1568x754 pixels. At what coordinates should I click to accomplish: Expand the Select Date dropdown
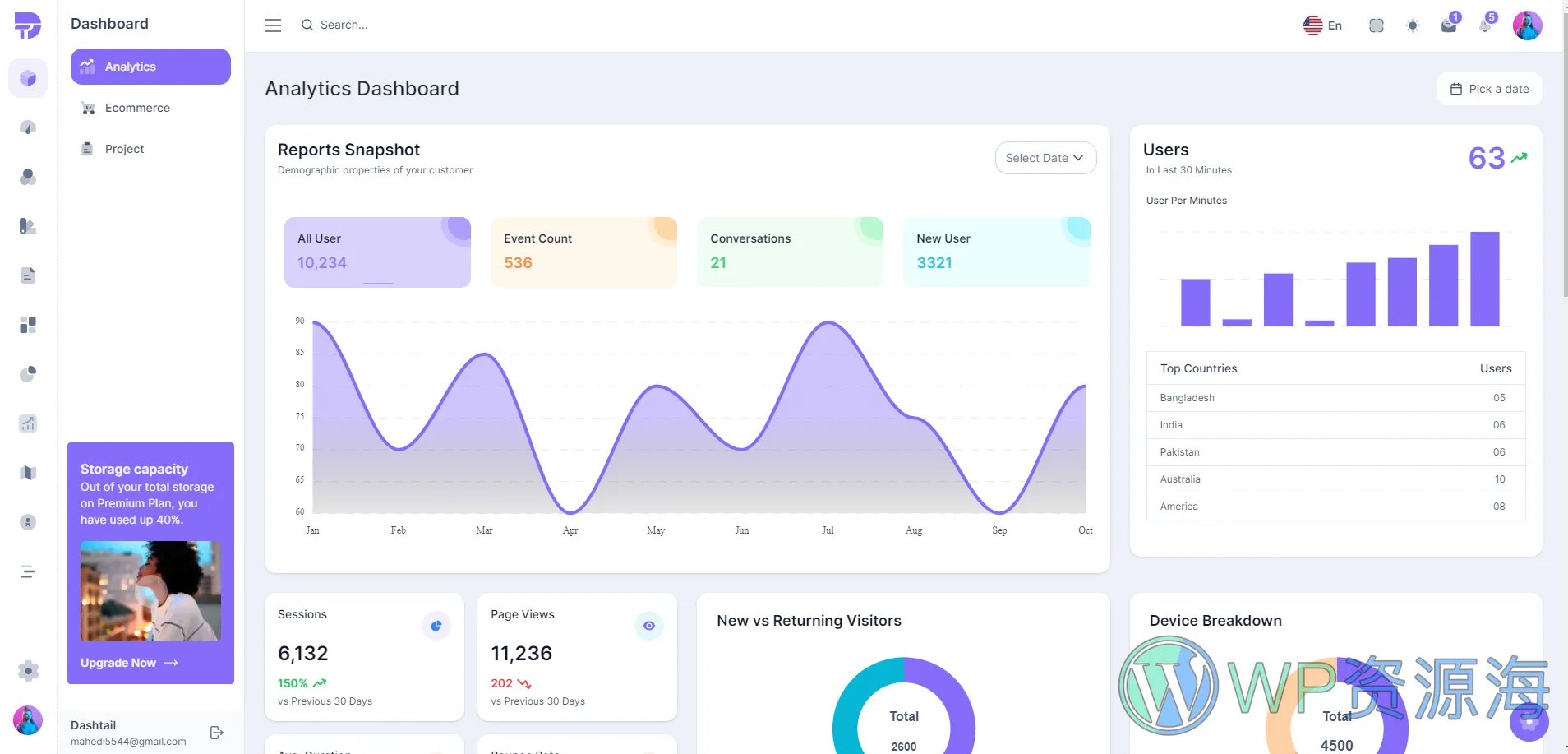pyautogui.click(x=1045, y=158)
